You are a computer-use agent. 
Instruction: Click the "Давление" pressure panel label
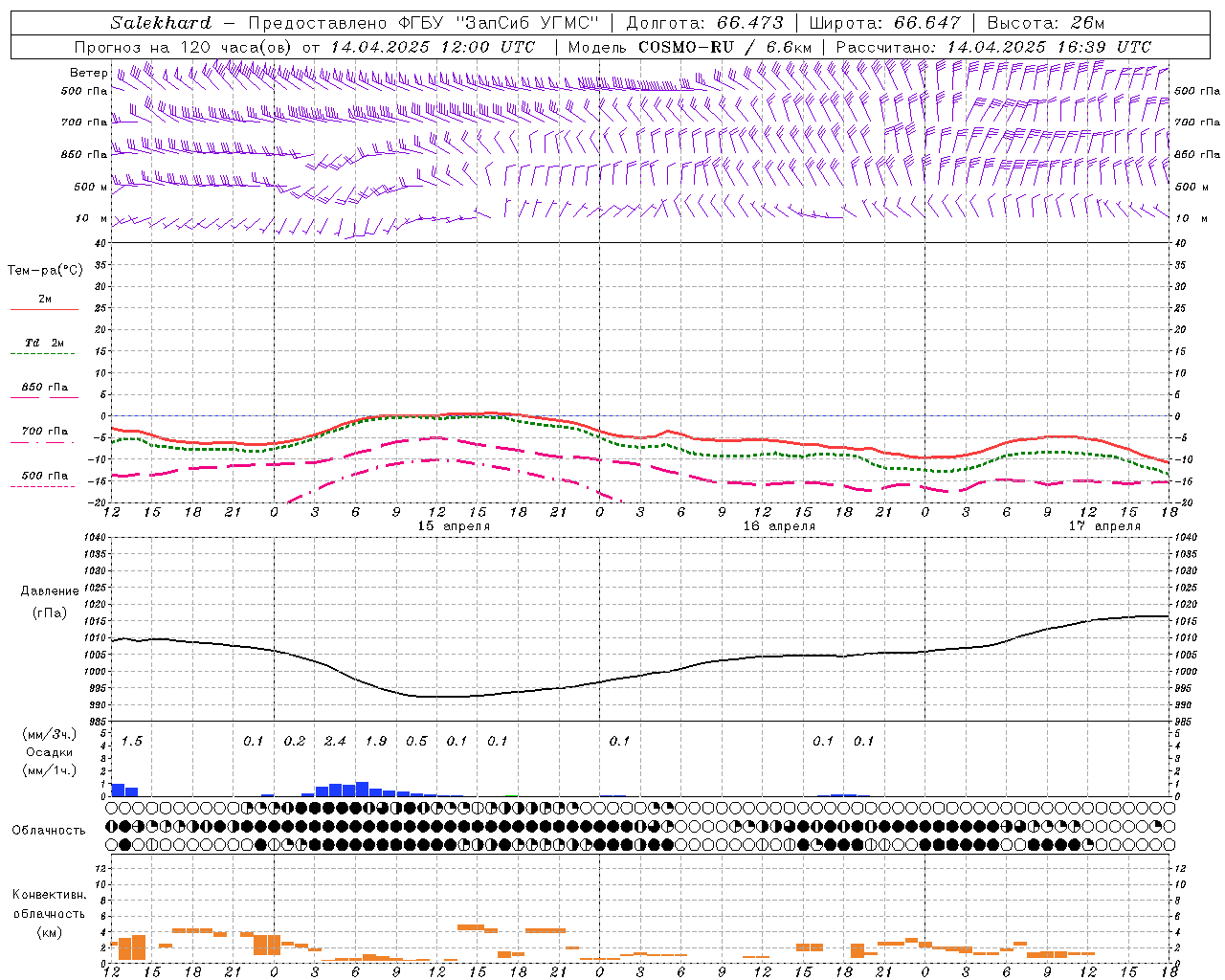click(x=50, y=591)
